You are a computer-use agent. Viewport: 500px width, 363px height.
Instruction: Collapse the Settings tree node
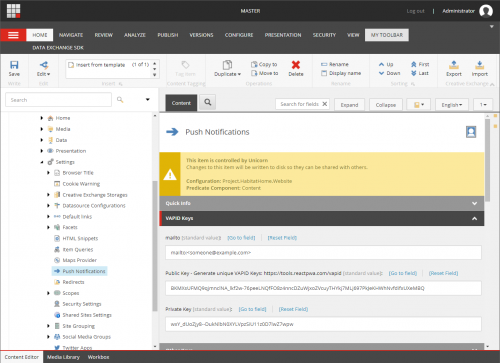tap(42, 162)
